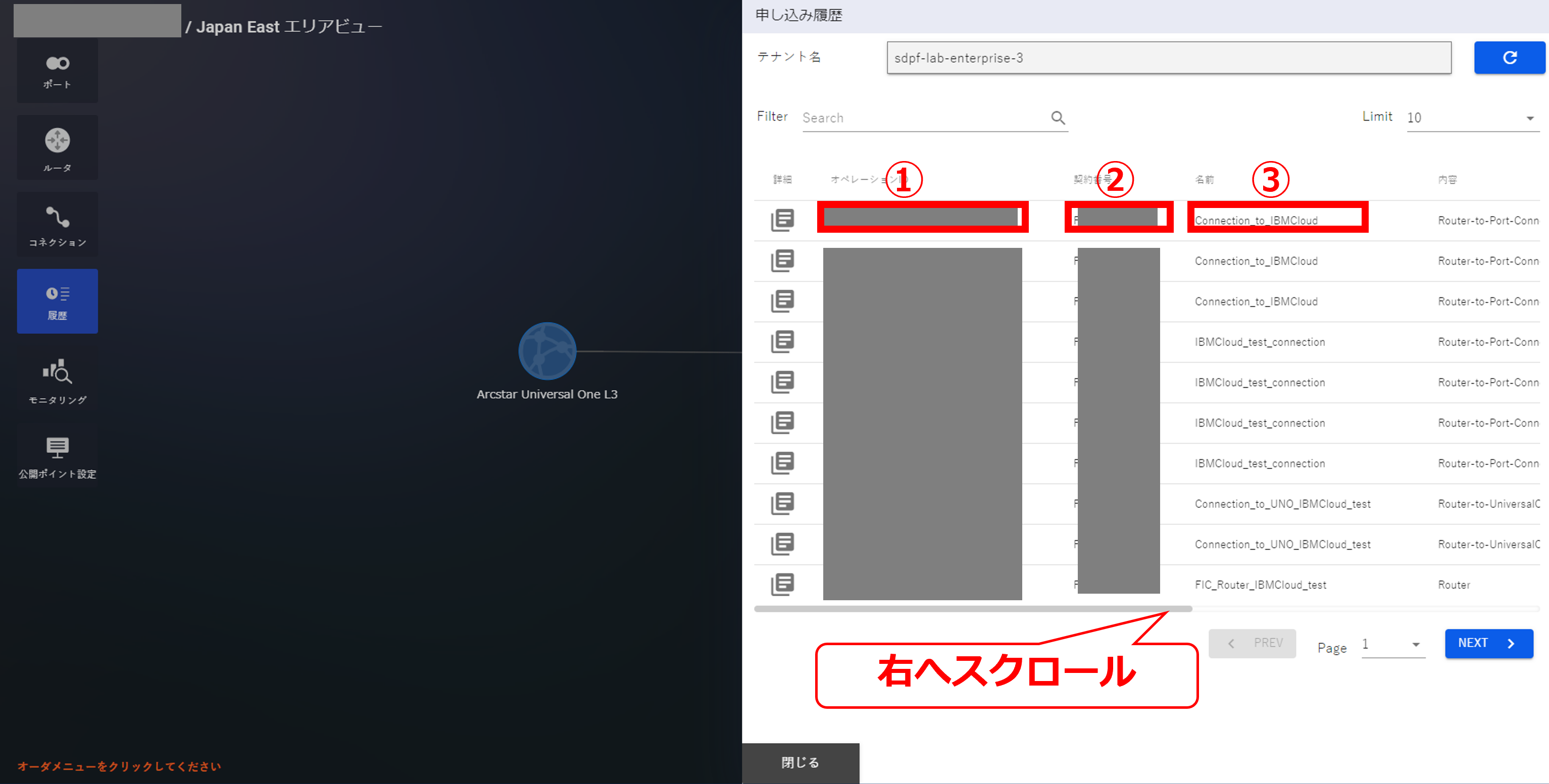Viewport: 1549px width, 784px height.
Task: Expand the Limit dropdown showing 10
Action: [1472, 118]
